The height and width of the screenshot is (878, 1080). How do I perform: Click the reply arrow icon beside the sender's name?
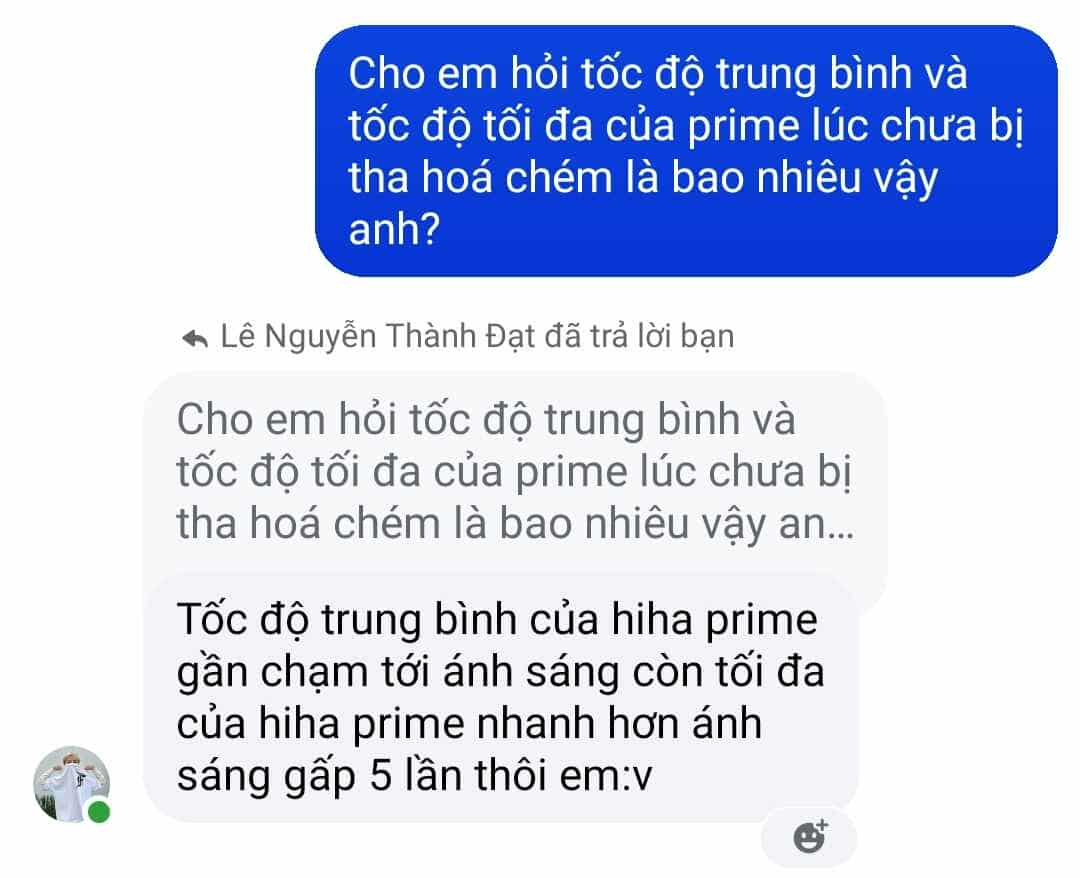(195, 338)
